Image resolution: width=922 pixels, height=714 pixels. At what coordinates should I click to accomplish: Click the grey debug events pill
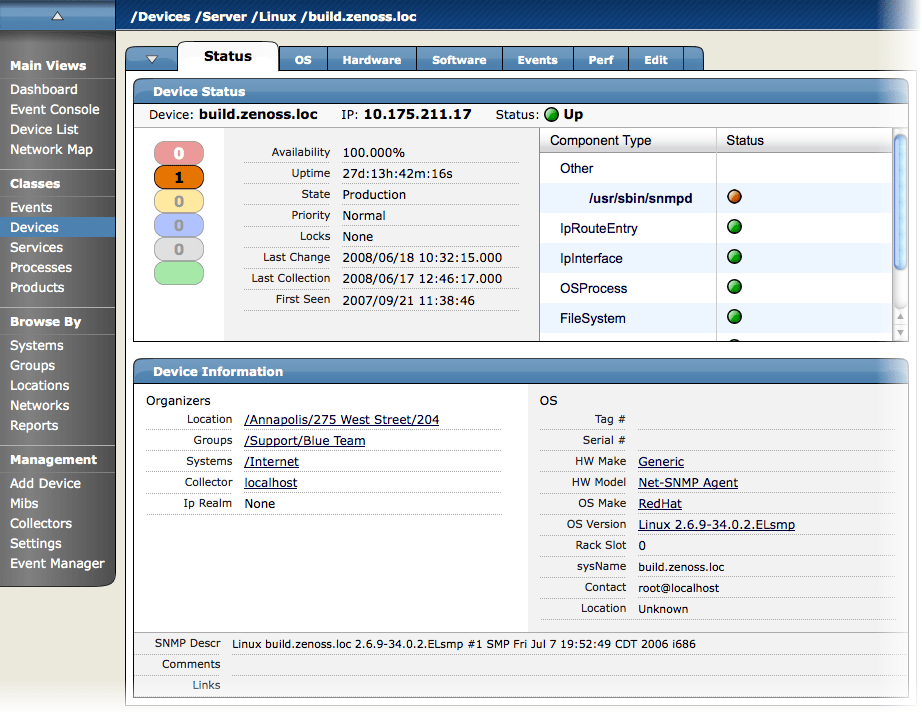point(179,249)
